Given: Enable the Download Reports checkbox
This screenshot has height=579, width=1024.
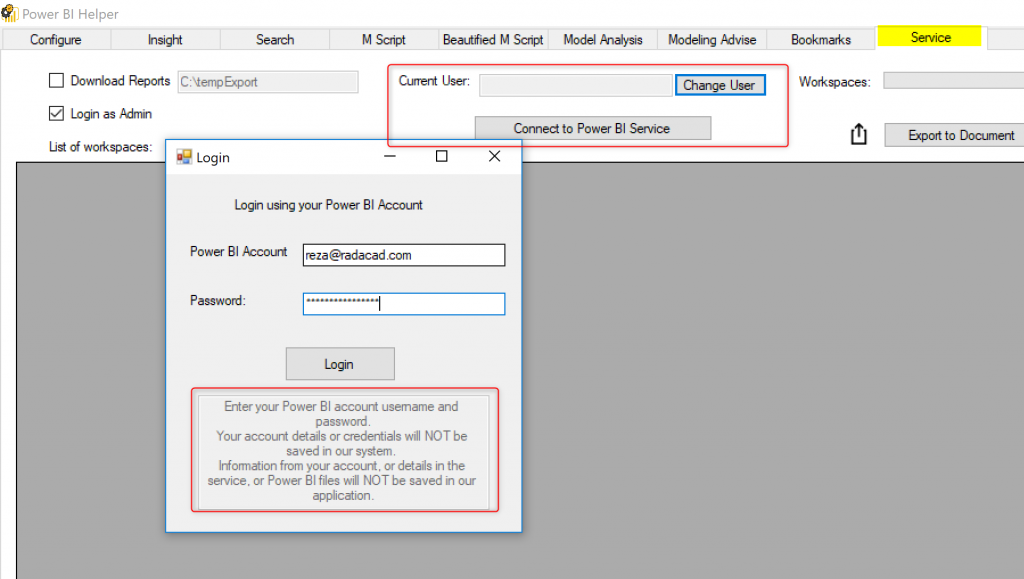Looking at the screenshot, I should pos(57,81).
